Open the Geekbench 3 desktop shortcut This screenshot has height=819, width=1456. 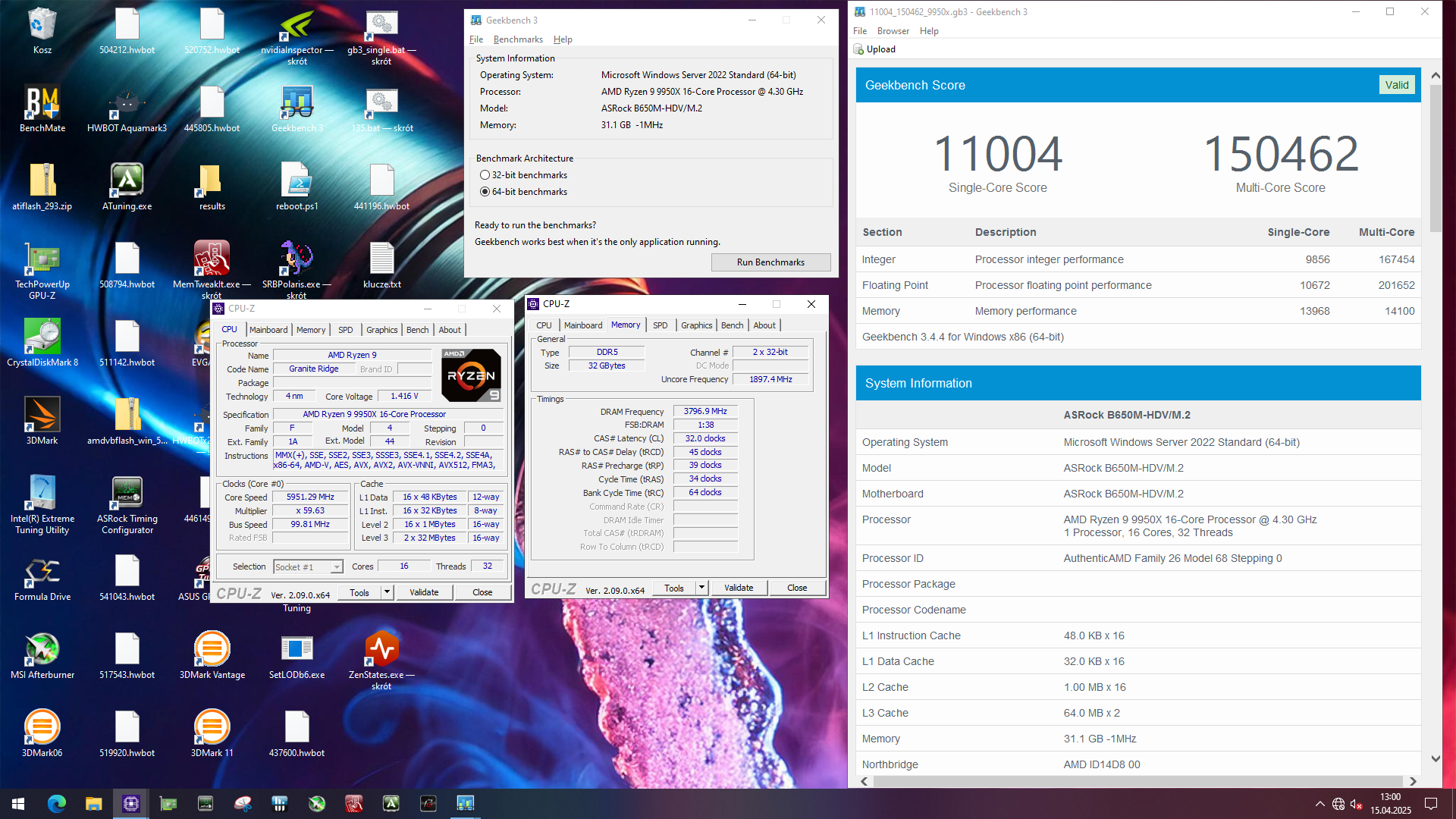pyautogui.click(x=297, y=108)
